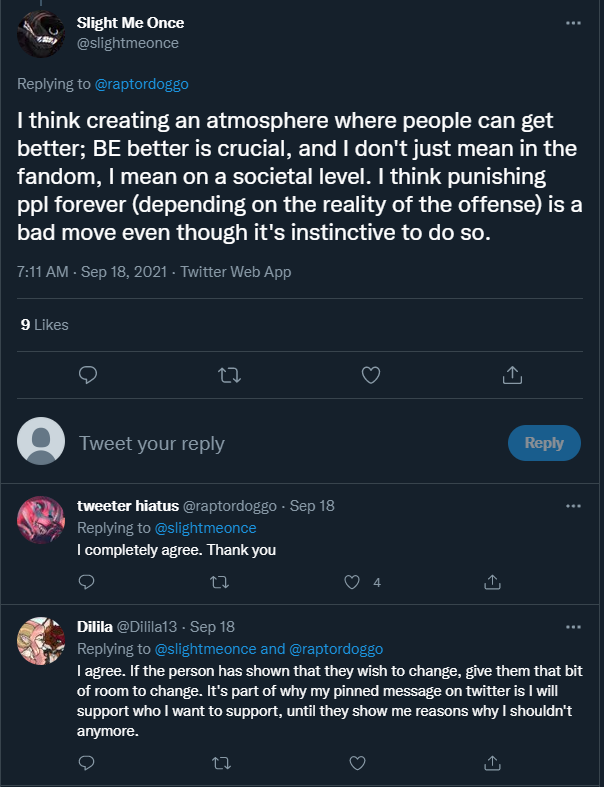Click reply icon under main tweet

88,375
